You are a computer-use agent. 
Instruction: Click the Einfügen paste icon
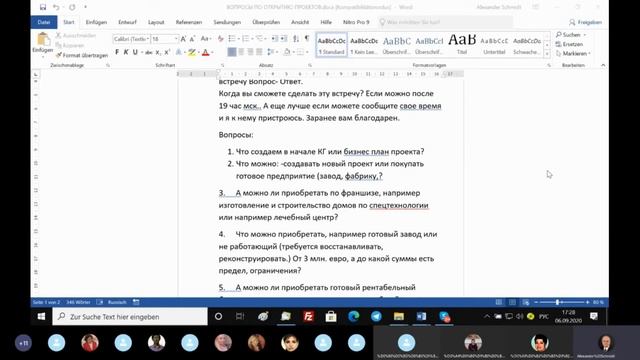click(x=43, y=40)
